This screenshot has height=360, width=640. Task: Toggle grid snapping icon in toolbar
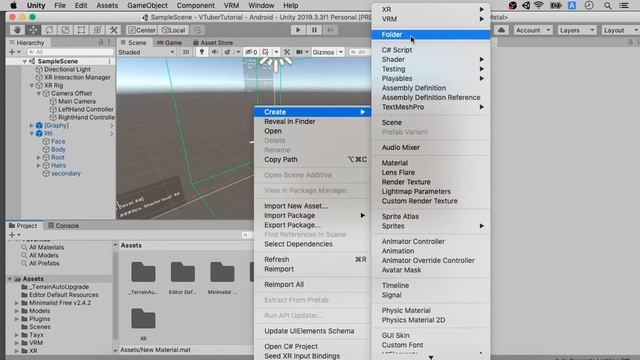point(198,30)
